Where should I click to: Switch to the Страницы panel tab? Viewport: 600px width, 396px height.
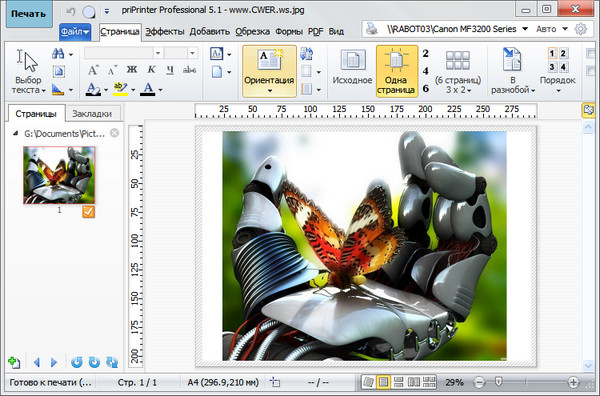tap(36, 114)
